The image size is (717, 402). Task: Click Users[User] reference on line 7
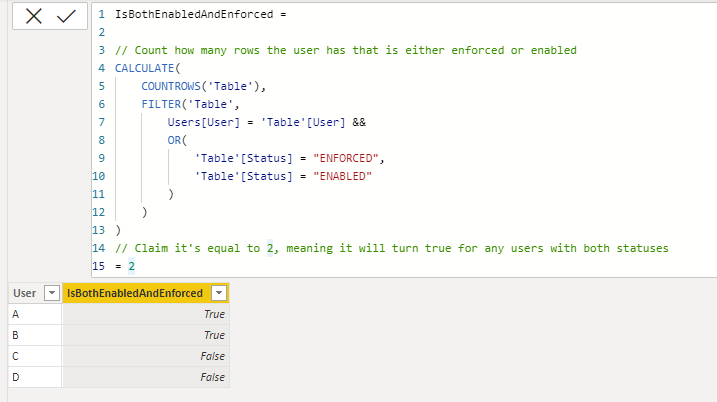[203, 122]
